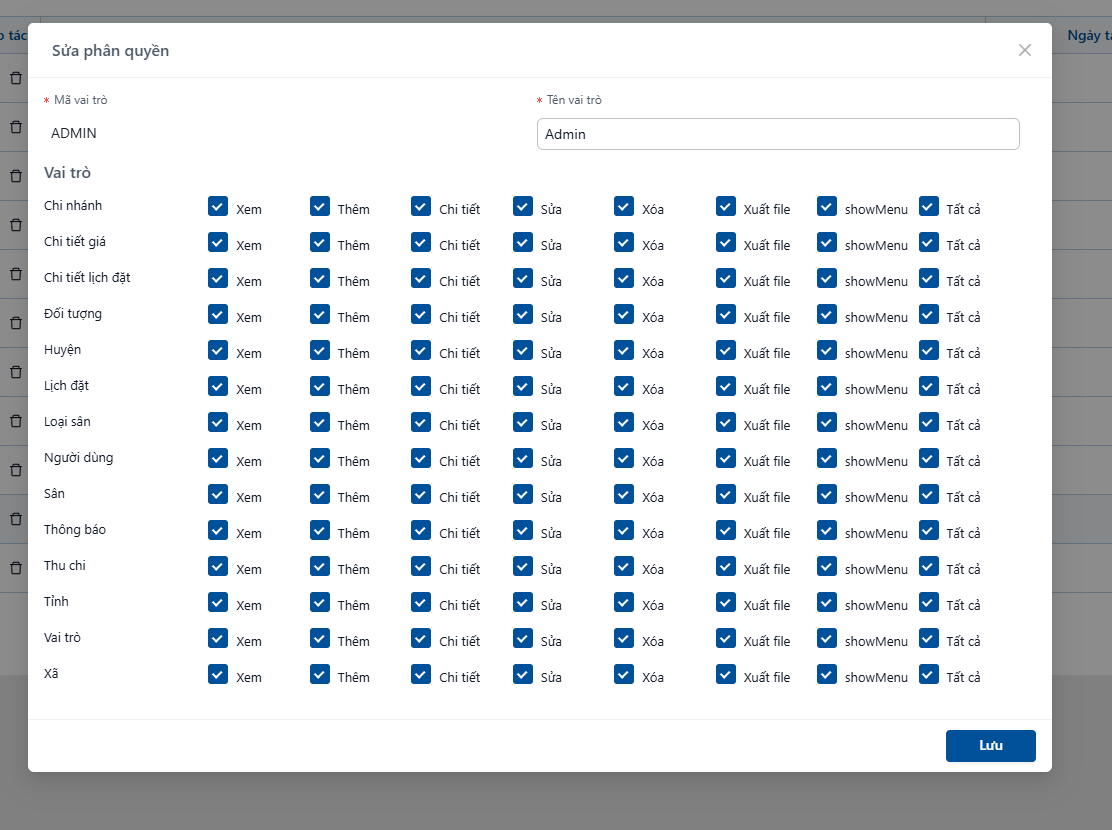Uncheck showMenu for Xã
This screenshot has width=1112, height=830.
[x=826, y=675]
